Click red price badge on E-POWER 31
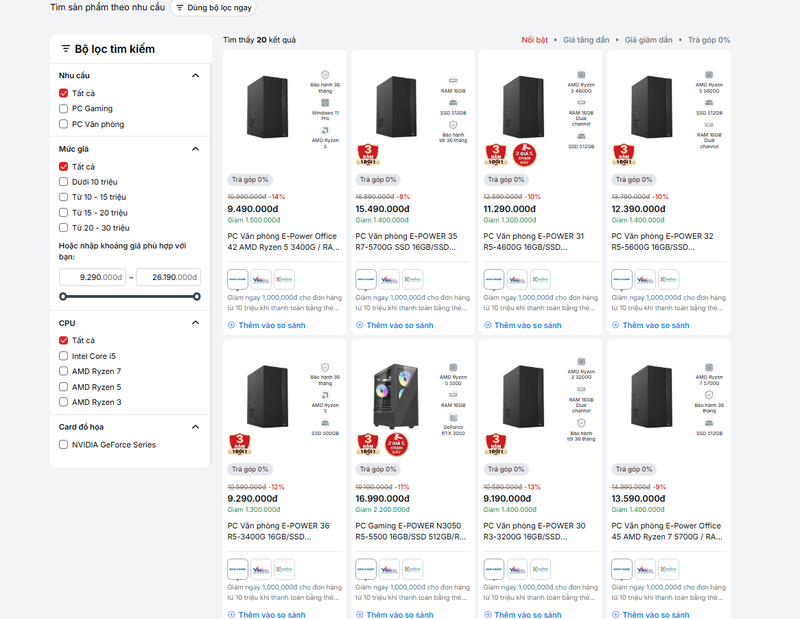800x619 pixels. tap(524, 155)
